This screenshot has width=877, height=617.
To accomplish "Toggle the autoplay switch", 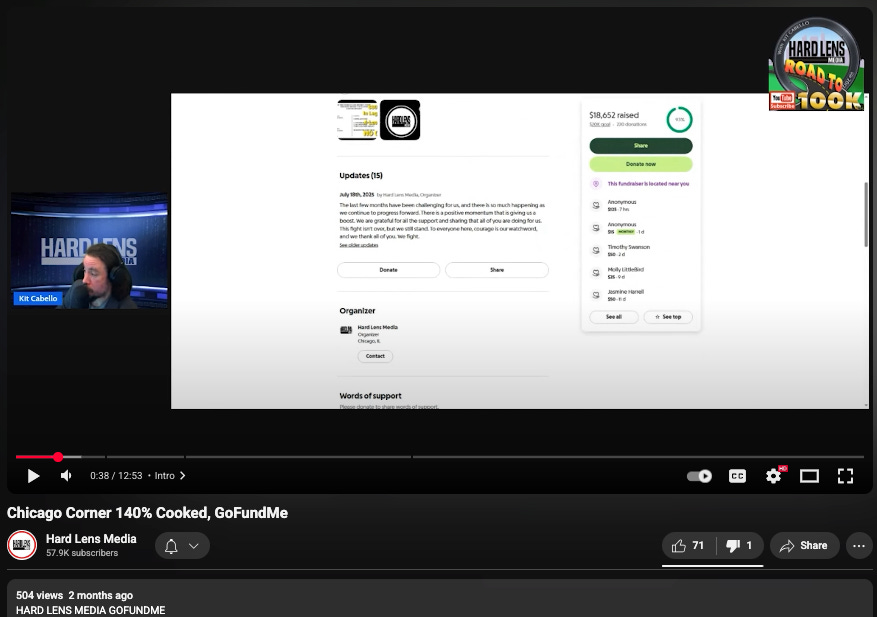I will 699,476.
